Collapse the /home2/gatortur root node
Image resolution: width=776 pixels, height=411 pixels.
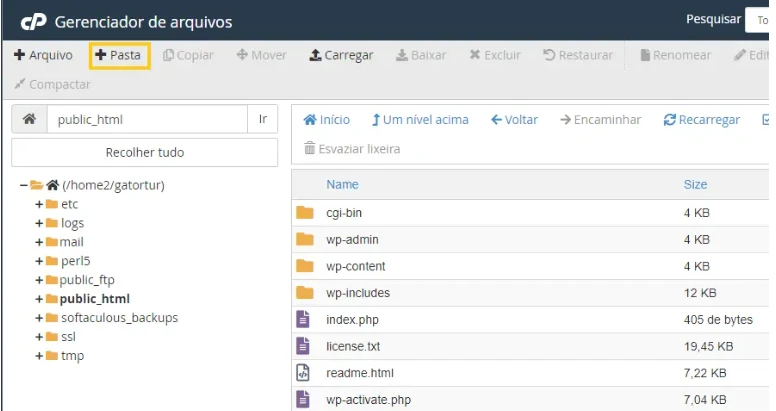pos(23,185)
